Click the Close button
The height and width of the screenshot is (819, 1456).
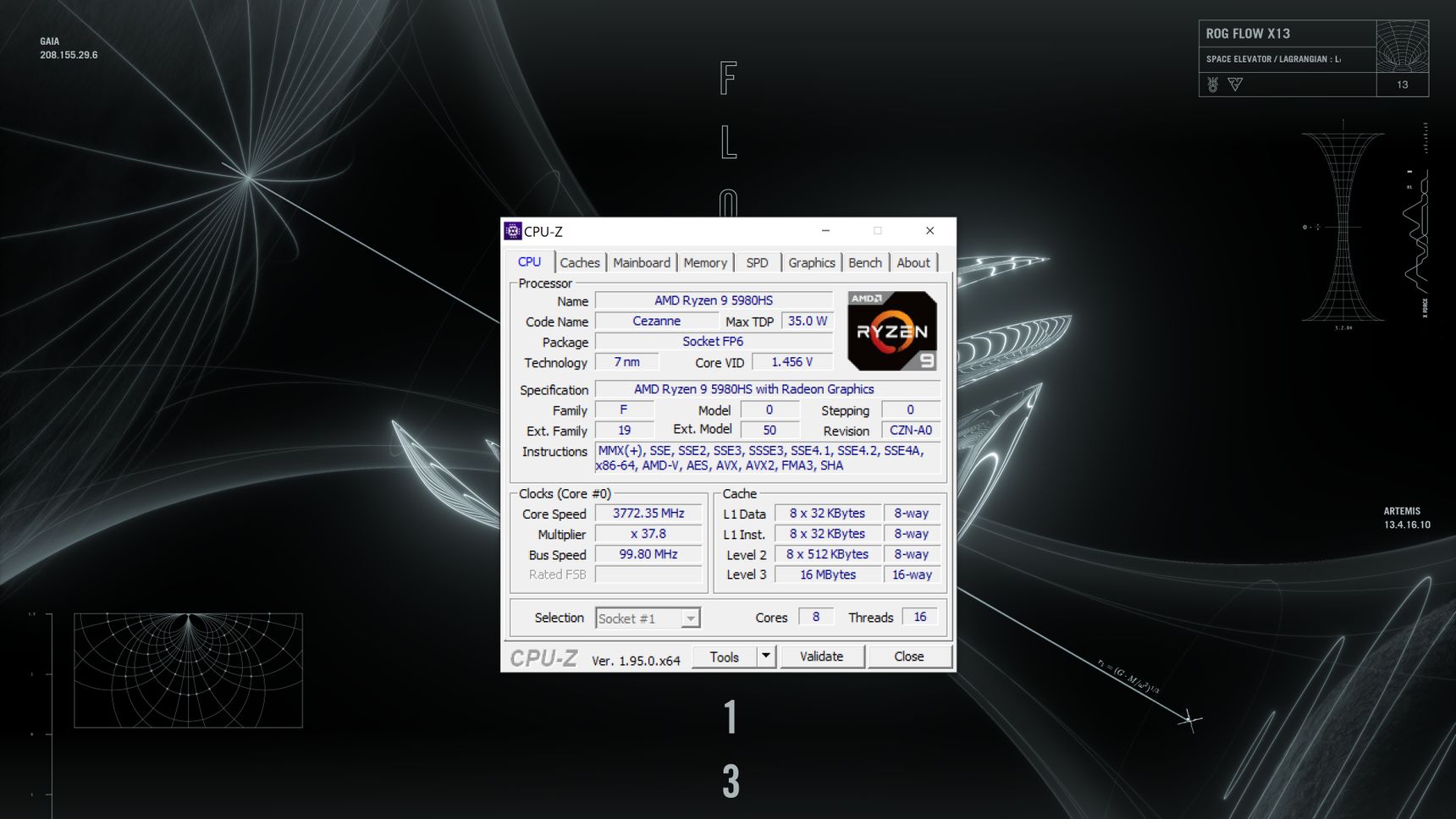tap(909, 657)
